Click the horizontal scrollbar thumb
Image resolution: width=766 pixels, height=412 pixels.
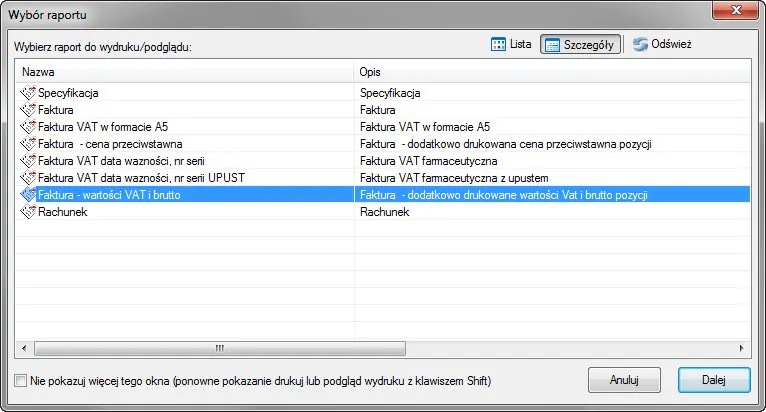220,348
